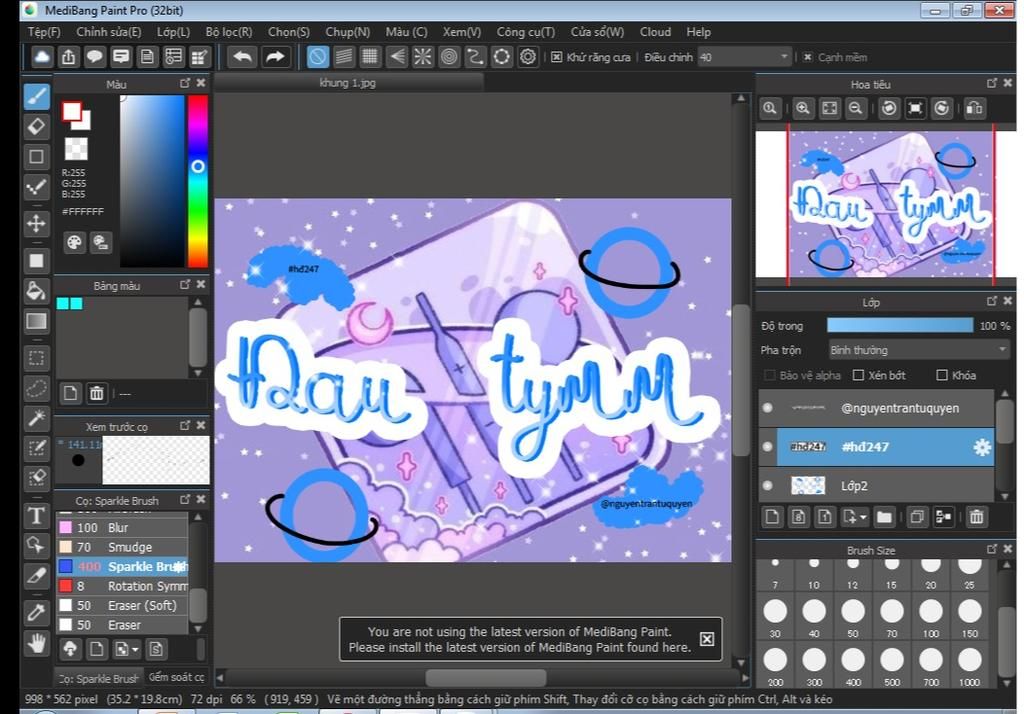Select the Move tool

[x=37, y=223]
